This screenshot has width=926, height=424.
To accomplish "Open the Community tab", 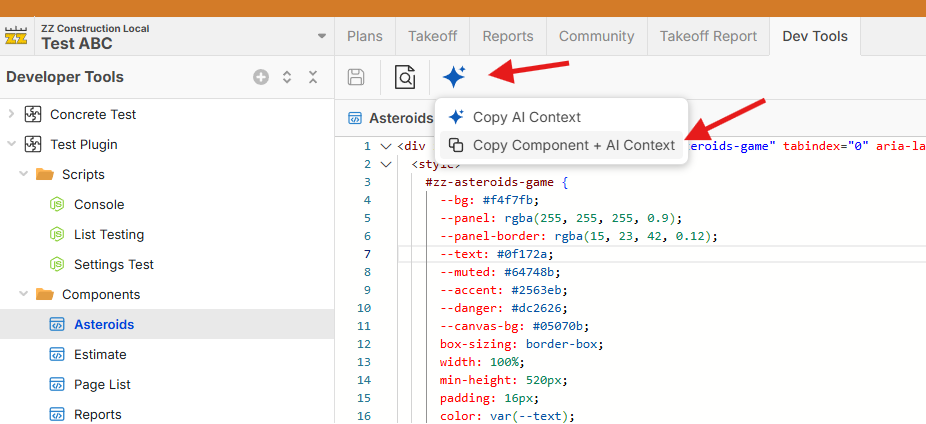I will (596, 36).
